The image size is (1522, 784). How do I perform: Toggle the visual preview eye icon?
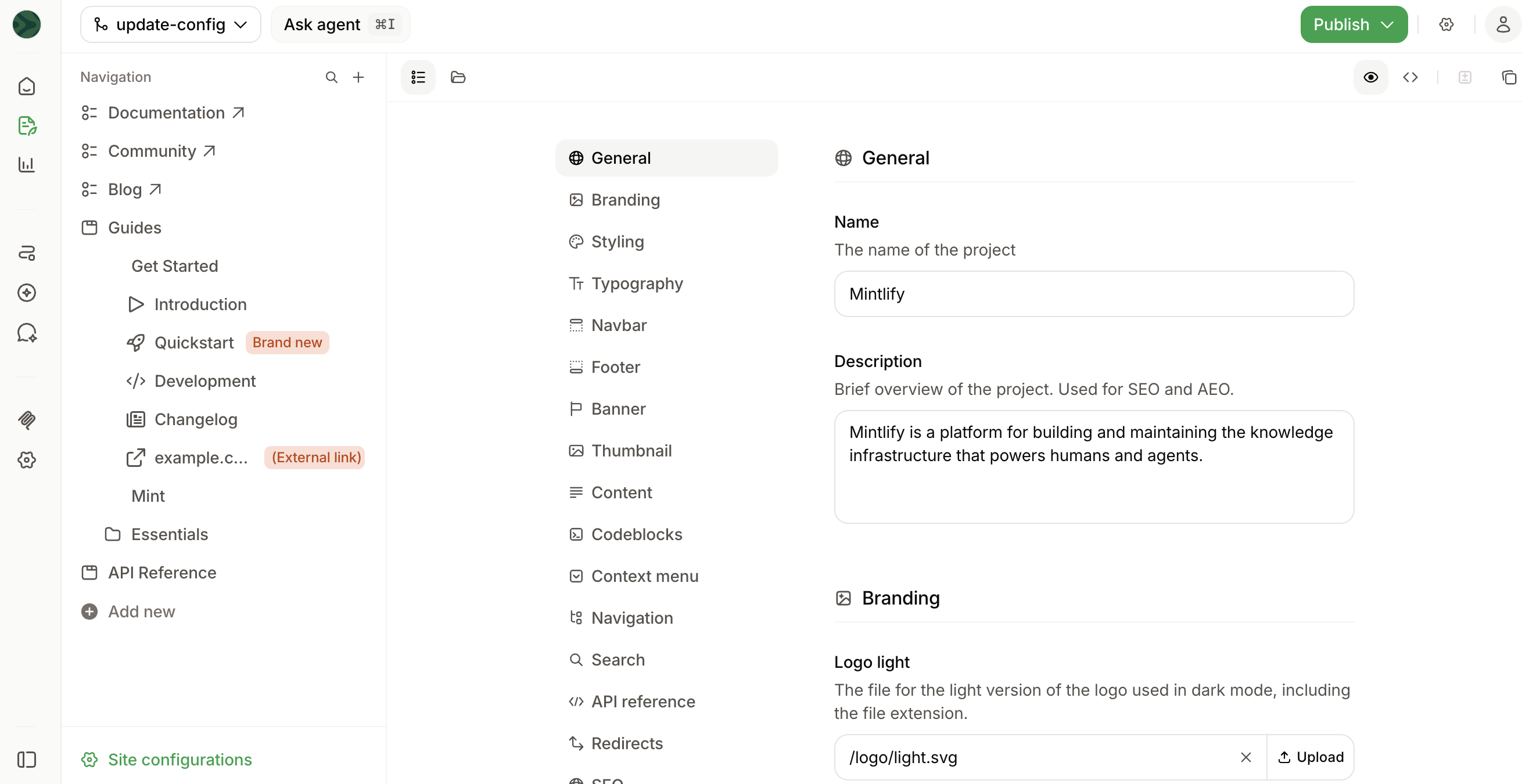click(1371, 77)
